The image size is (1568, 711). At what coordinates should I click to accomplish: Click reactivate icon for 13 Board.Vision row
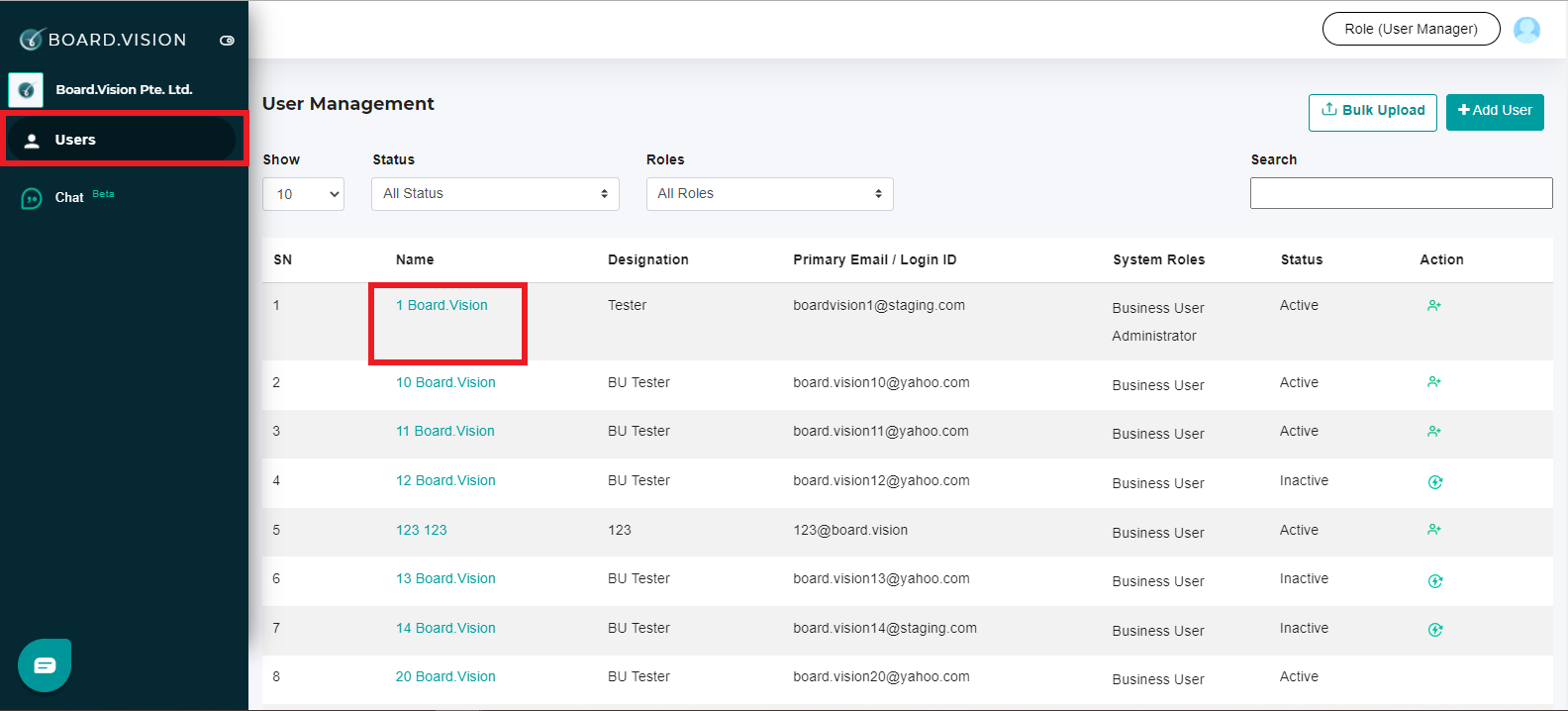click(1435, 581)
